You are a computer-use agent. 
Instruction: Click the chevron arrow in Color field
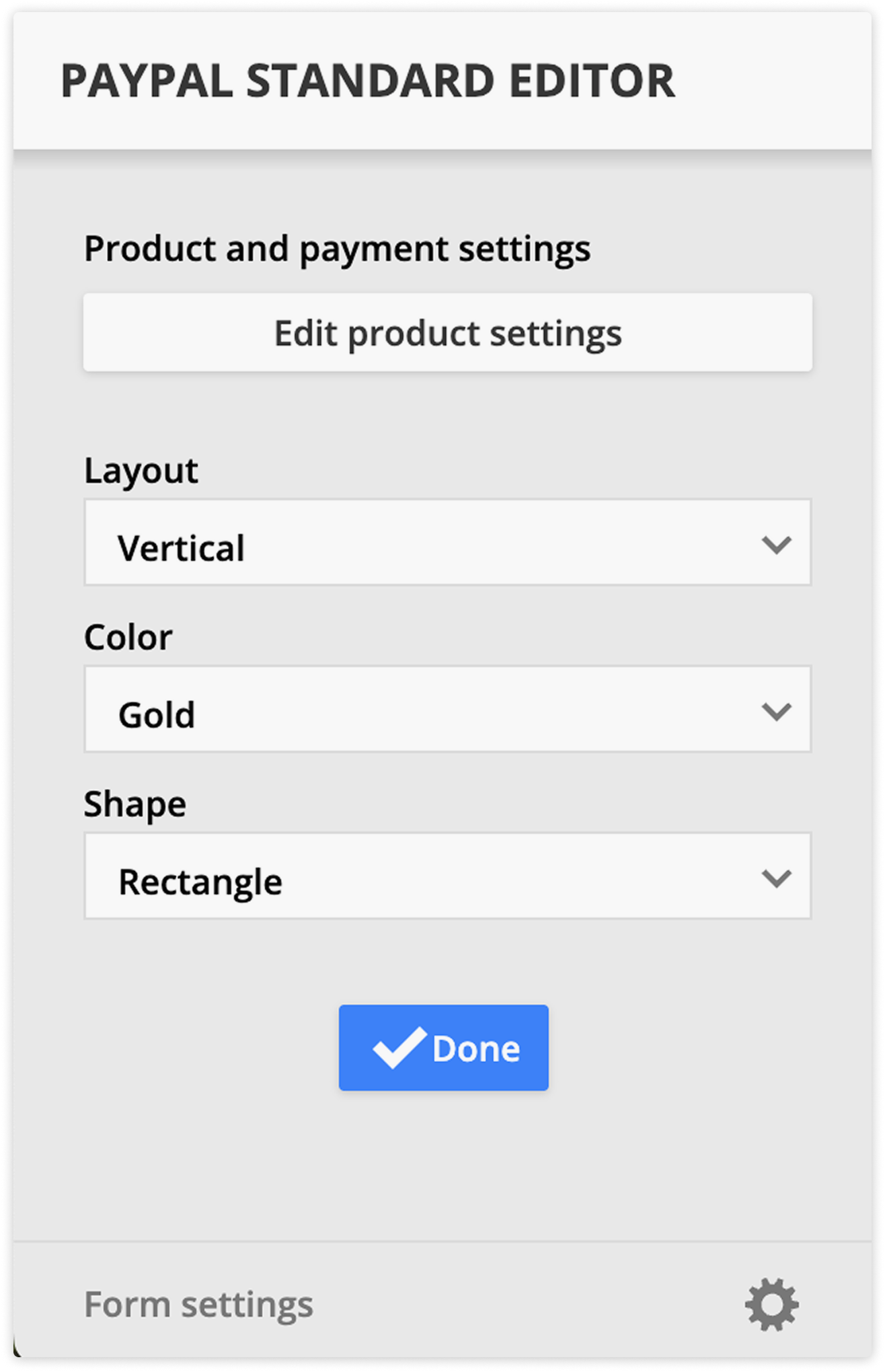(777, 712)
